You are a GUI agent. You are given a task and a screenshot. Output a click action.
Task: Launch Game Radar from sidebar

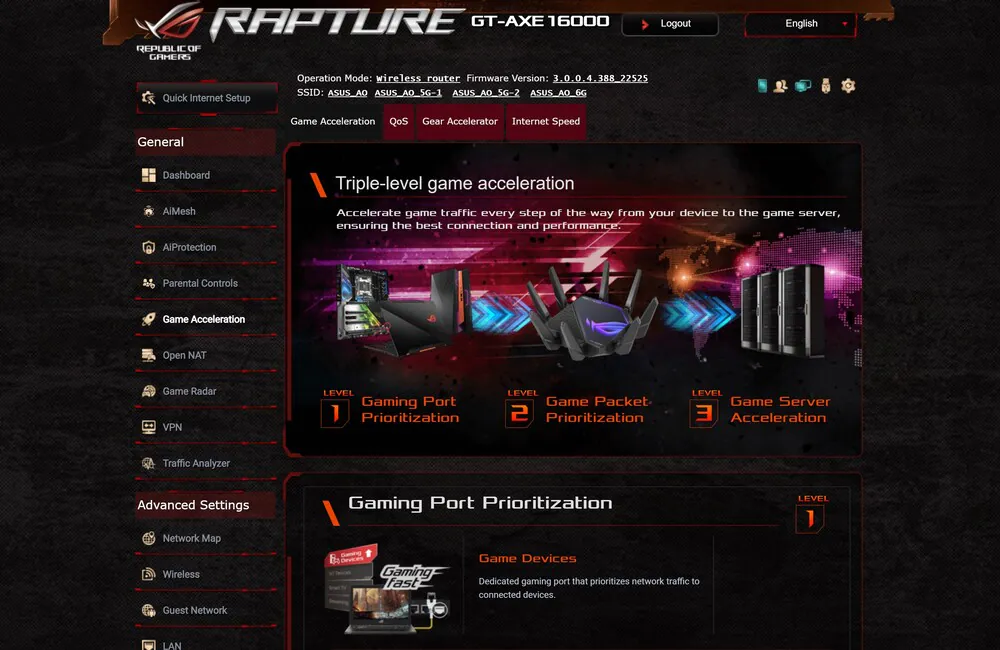(206, 391)
